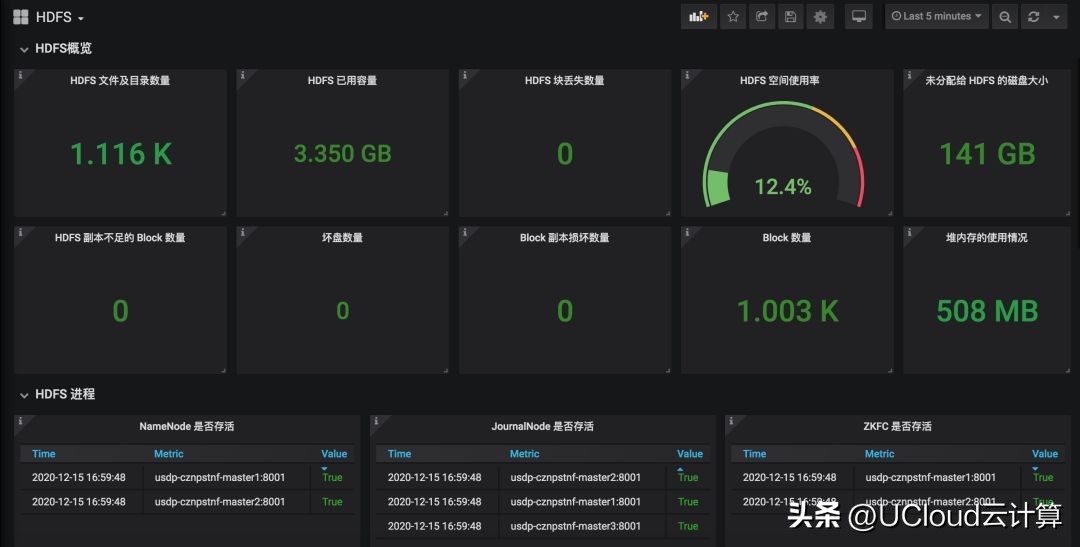Open 坏盘数量 panel title menu

click(x=342, y=238)
